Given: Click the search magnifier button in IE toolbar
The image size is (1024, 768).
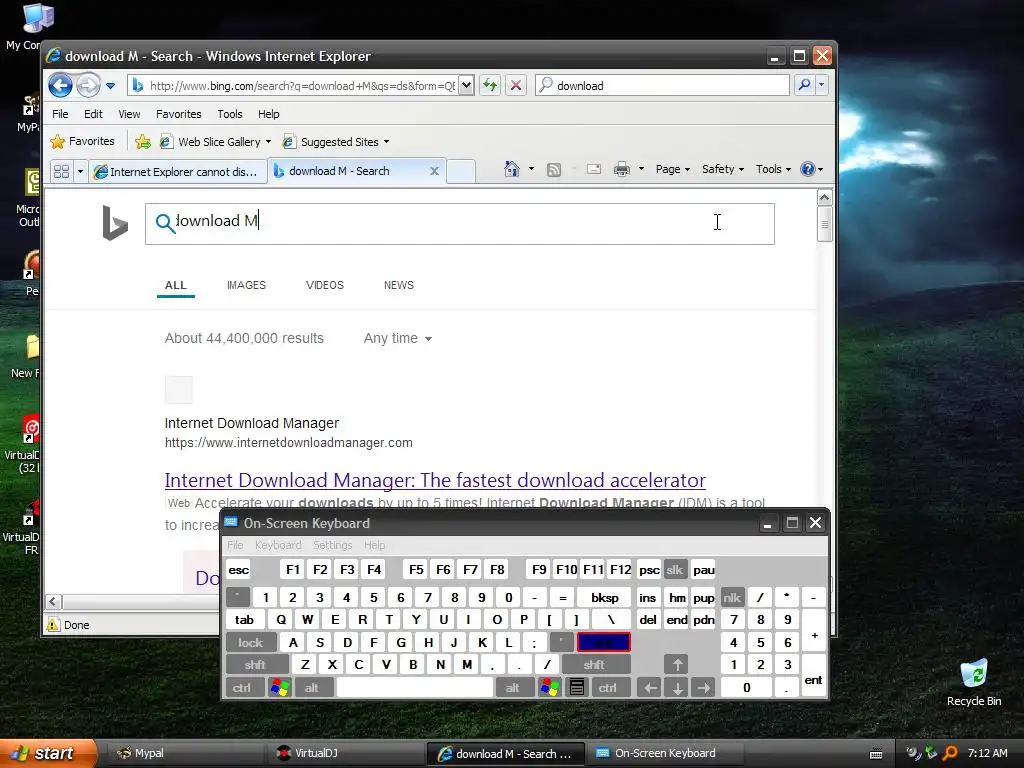Looking at the screenshot, I should point(805,85).
